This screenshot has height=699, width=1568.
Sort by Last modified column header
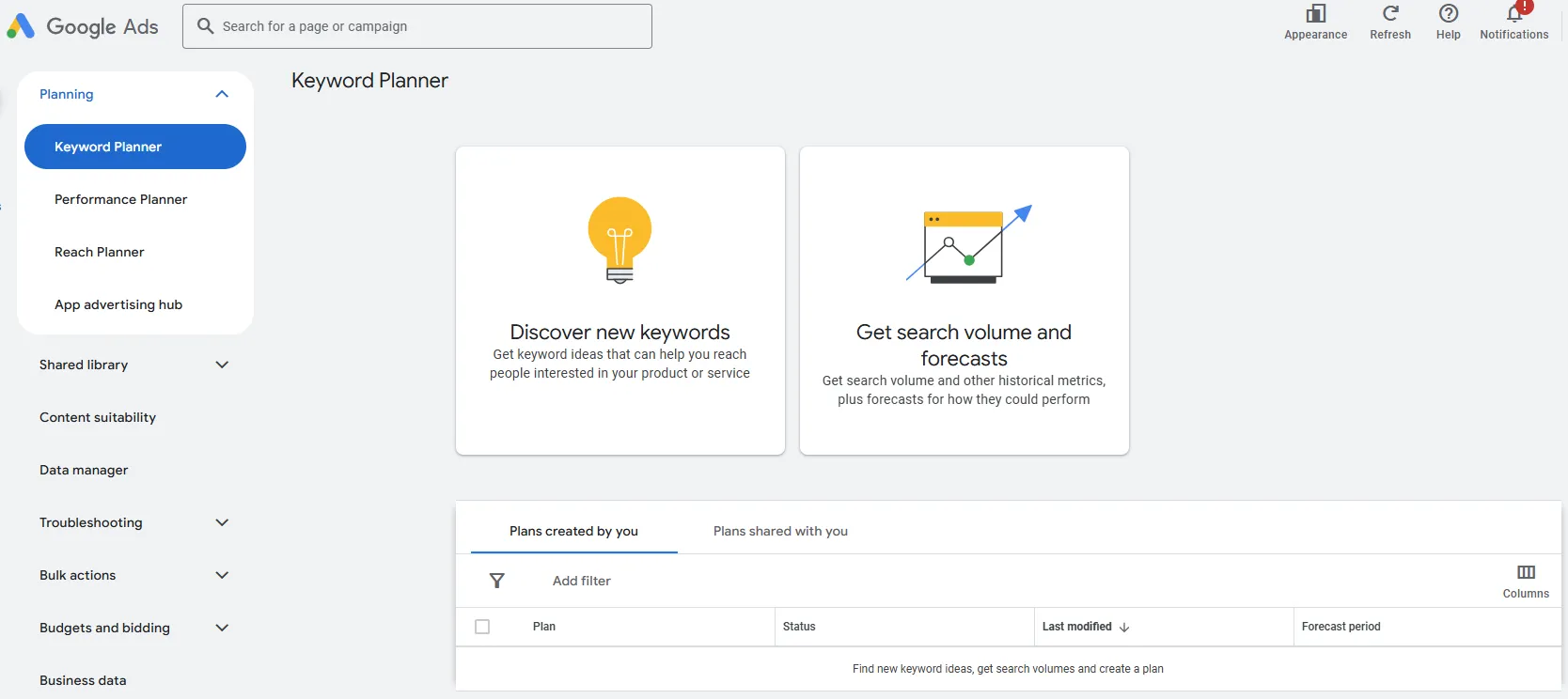[x=1077, y=627]
